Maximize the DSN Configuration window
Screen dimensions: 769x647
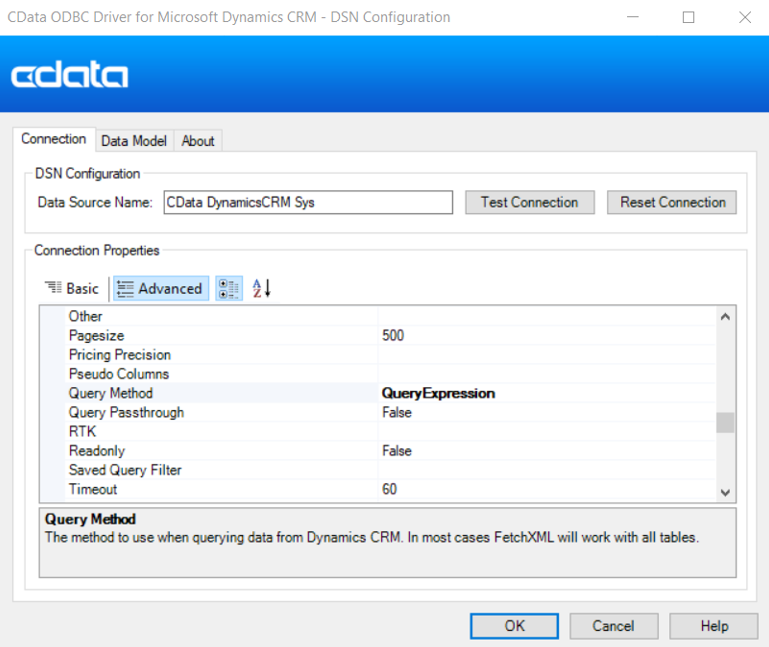689,17
